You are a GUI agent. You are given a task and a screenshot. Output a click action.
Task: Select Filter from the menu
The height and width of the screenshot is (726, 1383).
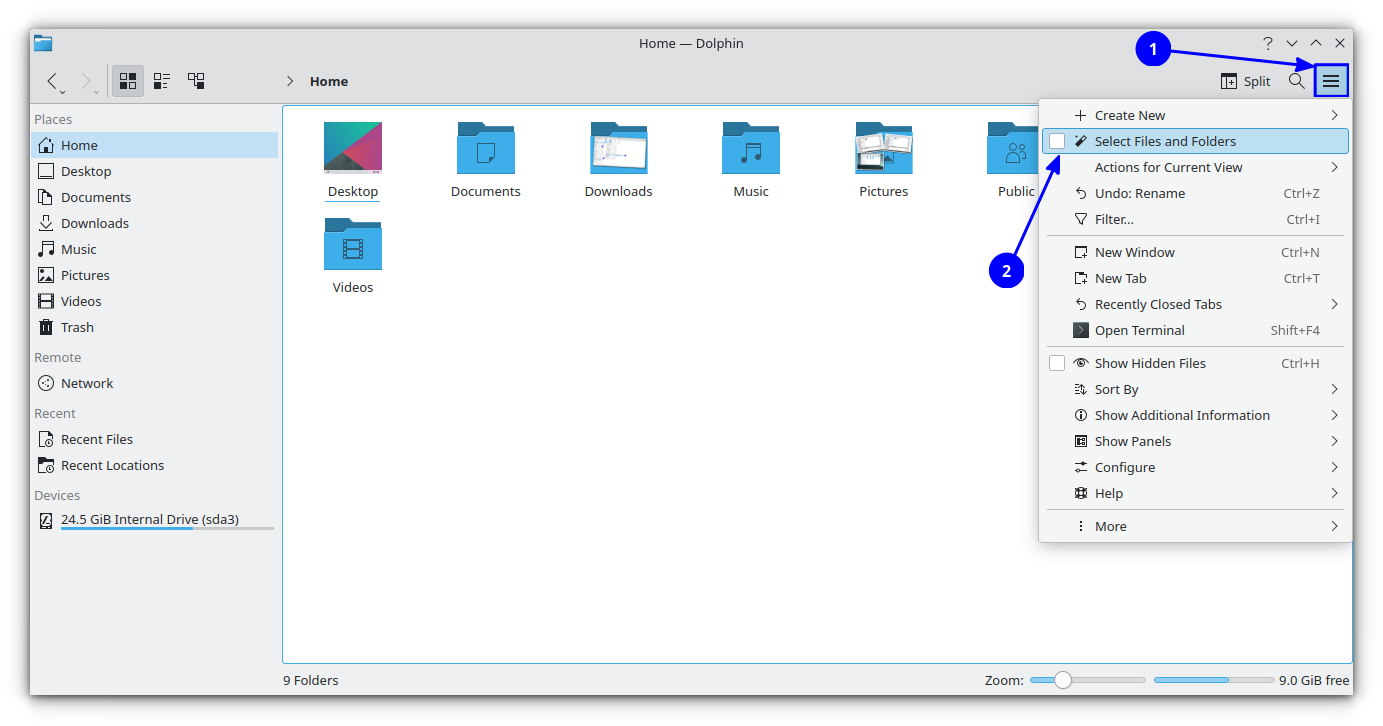click(1115, 219)
